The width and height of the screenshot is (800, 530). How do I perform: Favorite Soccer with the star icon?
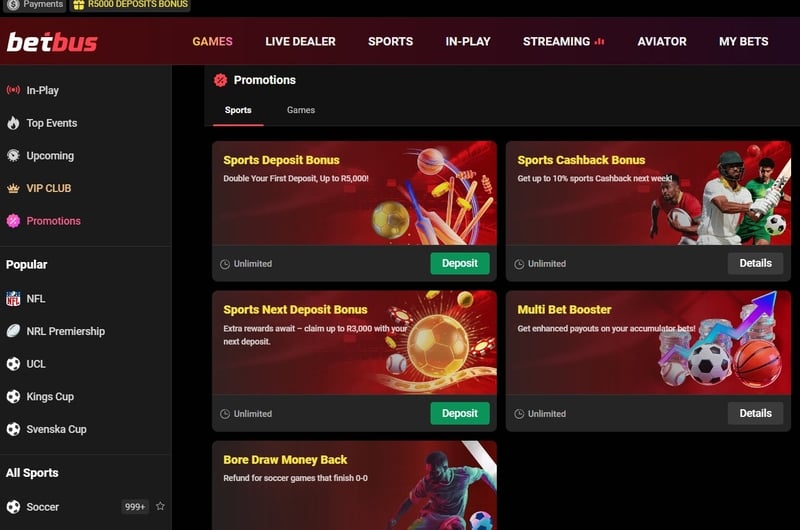coord(160,506)
